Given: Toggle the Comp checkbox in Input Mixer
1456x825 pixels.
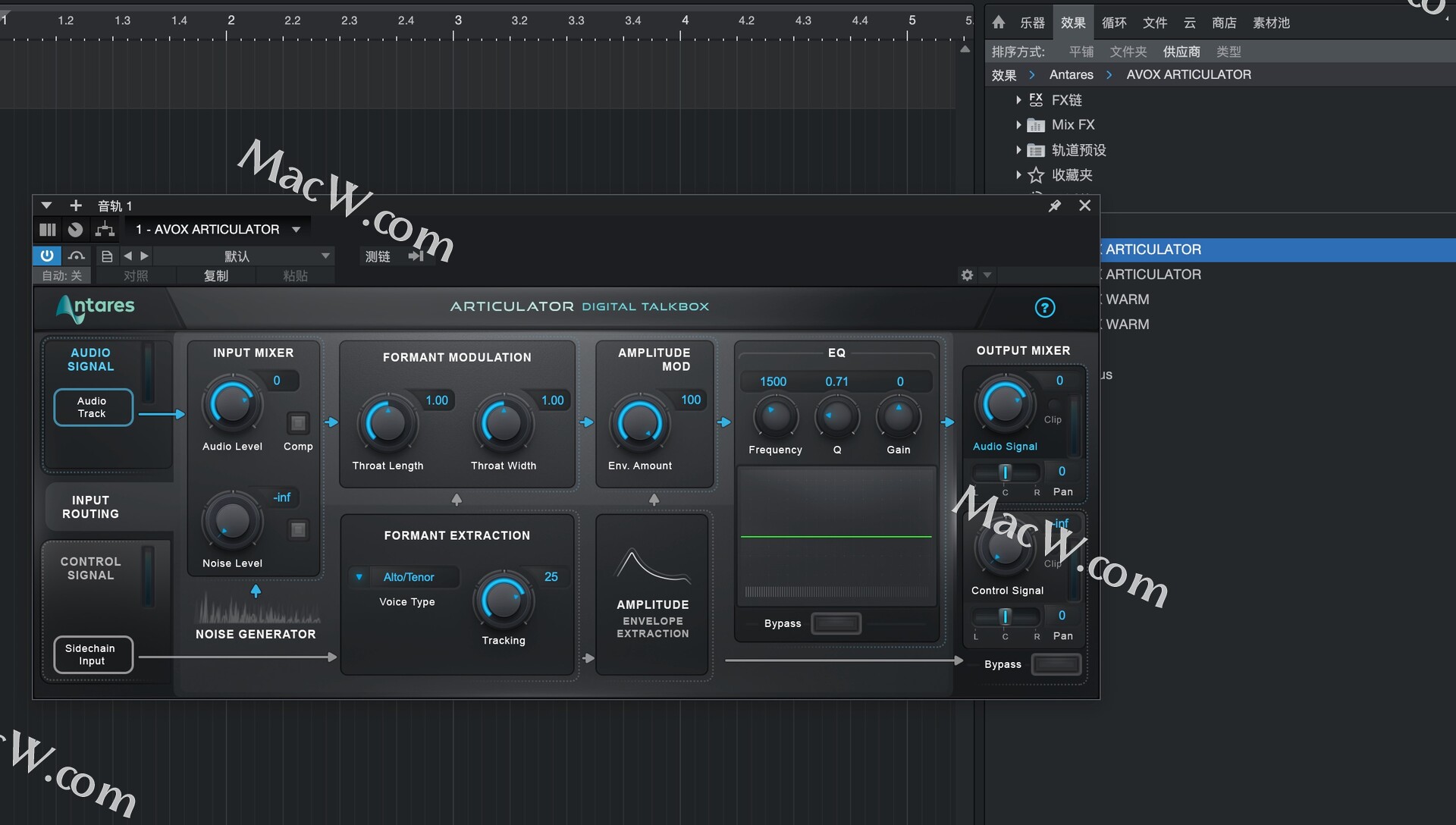Looking at the screenshot, I should tap(298, 422).
